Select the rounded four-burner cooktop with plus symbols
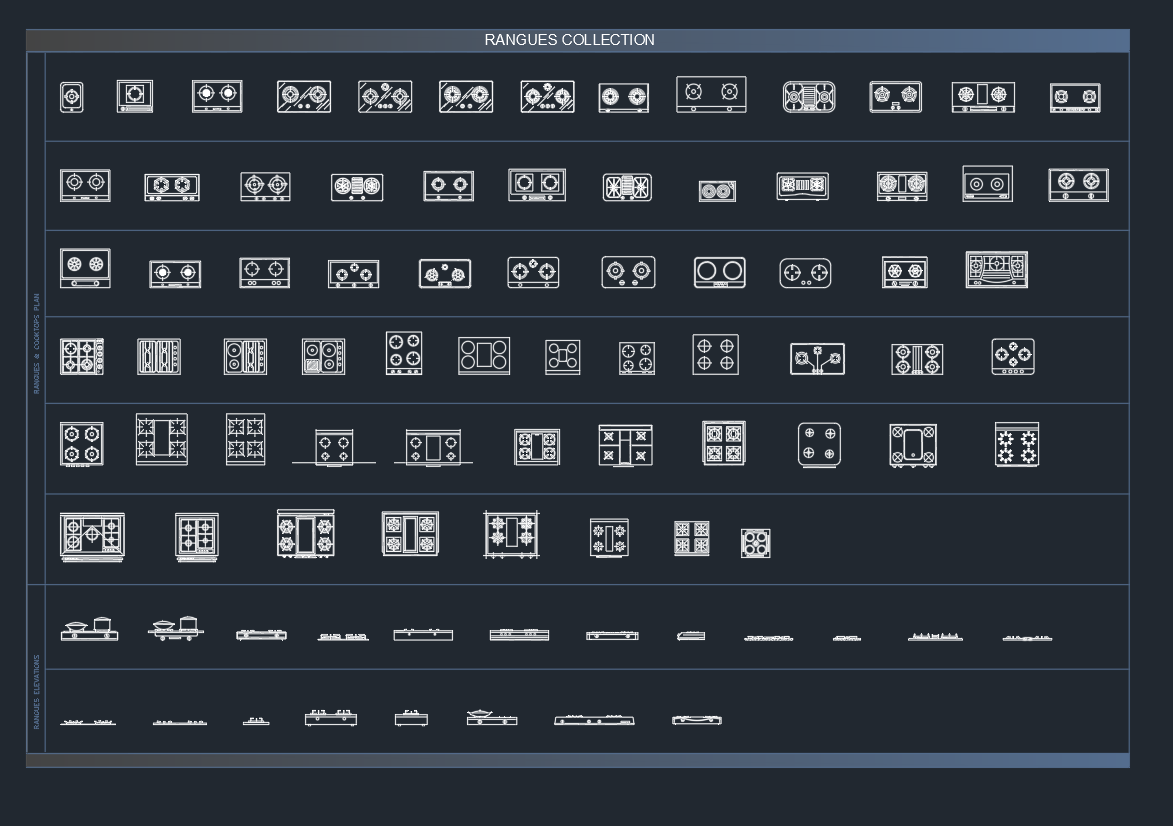 (x=819, y=444)
